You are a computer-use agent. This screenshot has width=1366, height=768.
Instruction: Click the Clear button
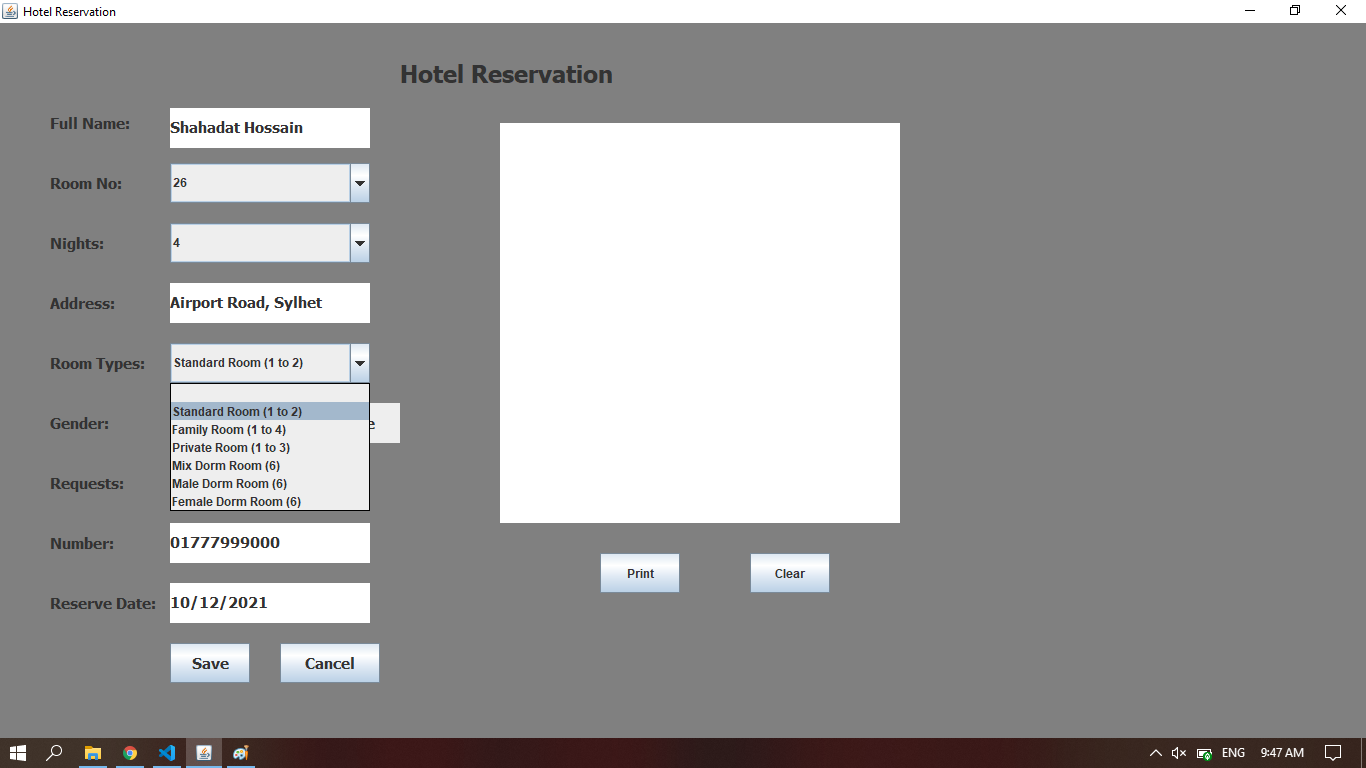tap(790, 573)
